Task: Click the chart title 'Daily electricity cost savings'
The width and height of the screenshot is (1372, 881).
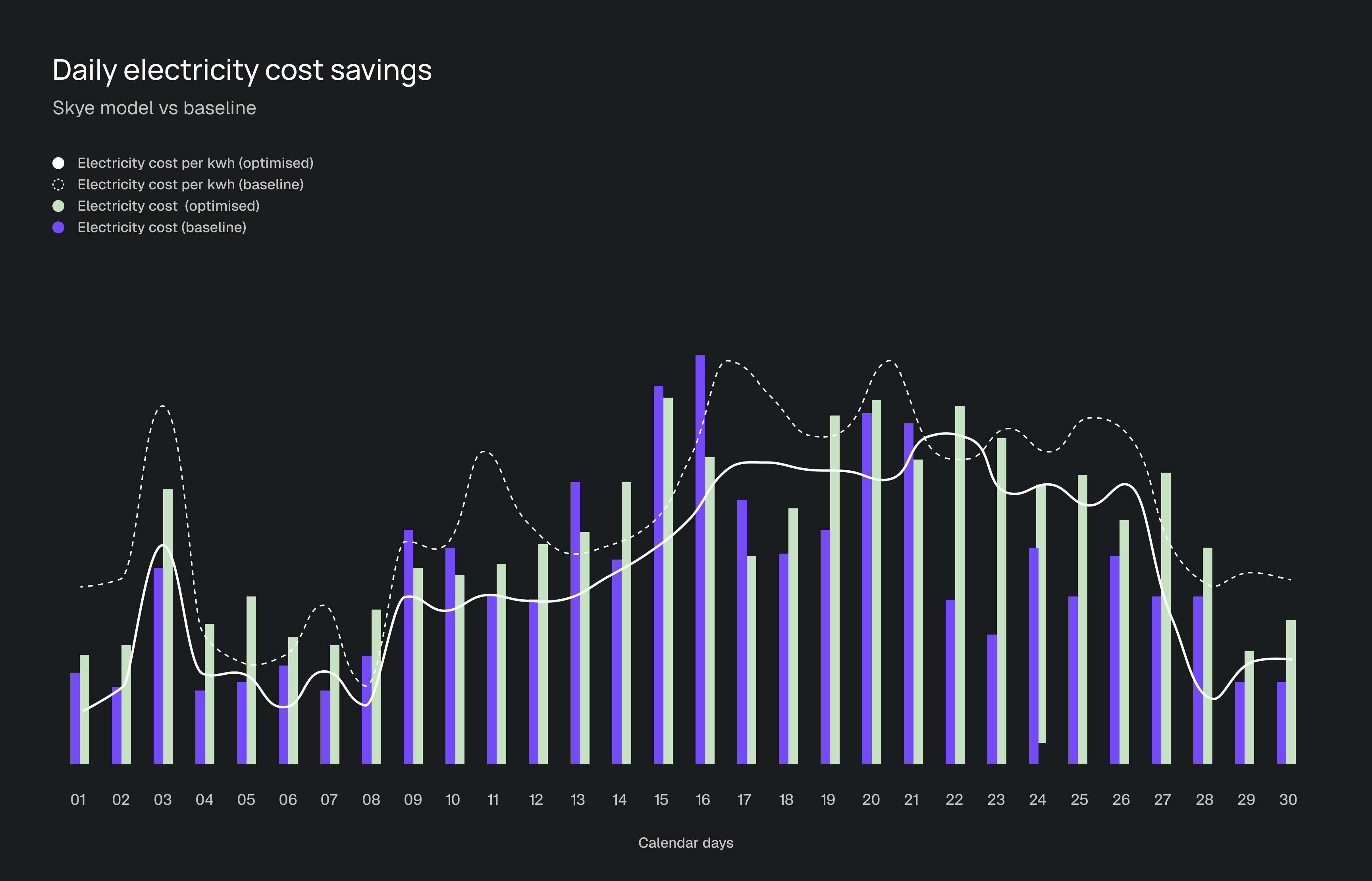Action: pyautogui.click(x=242, y=70)
